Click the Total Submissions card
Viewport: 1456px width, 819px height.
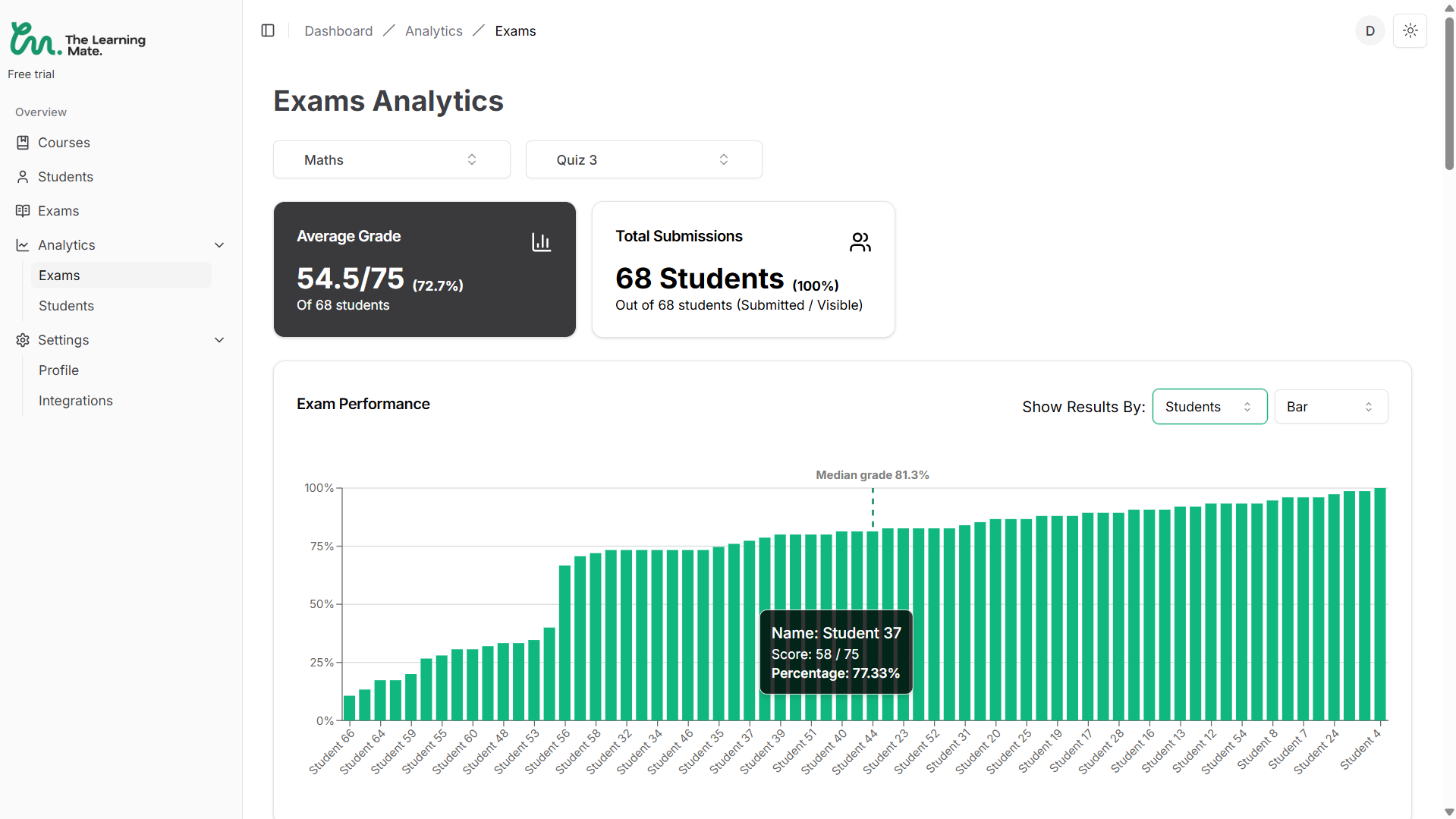click(x=743, y=269)
